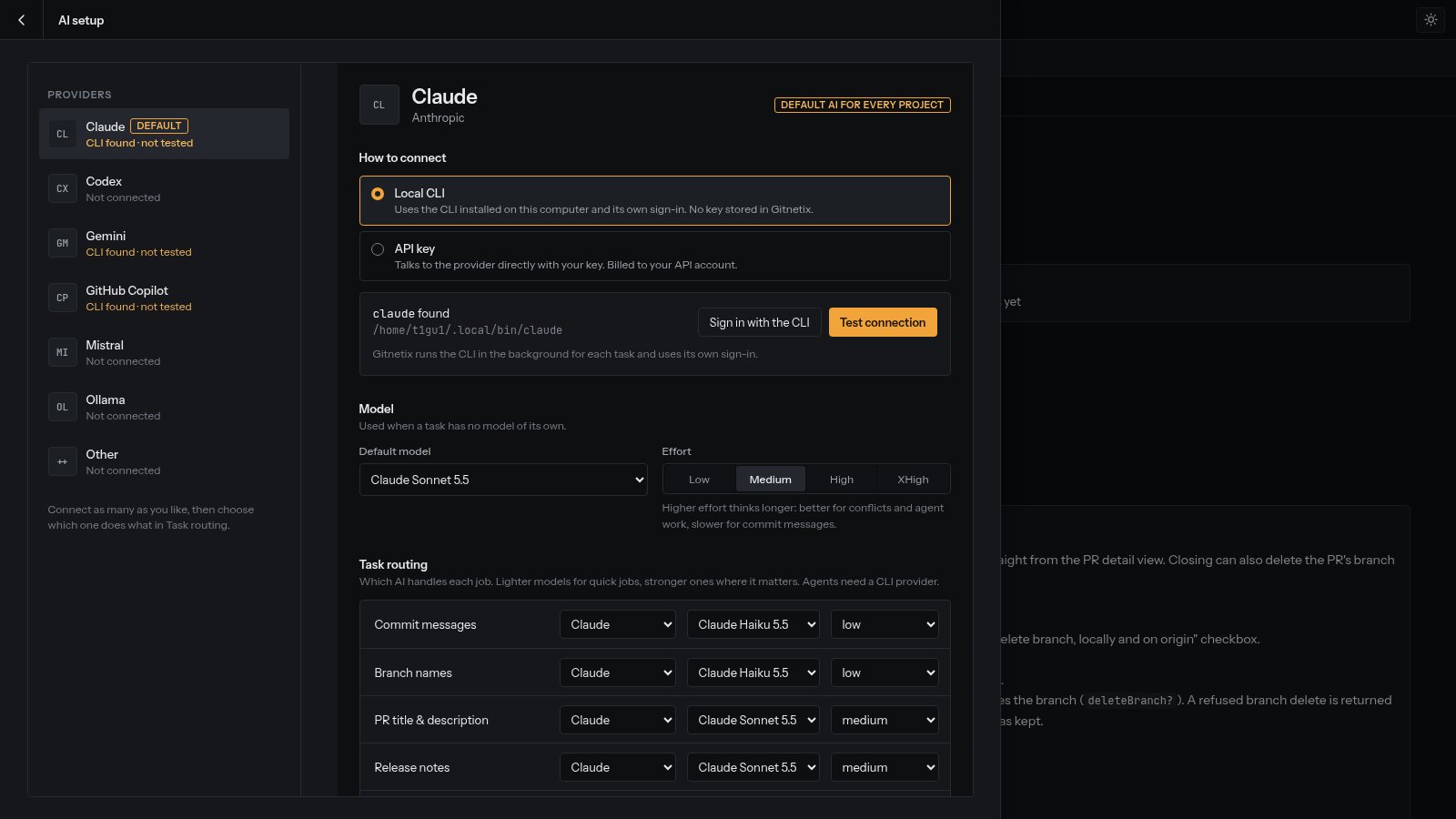This screenshot has width=1456, height=819.
Task: Open effort dropdown for Commit messages
Action: point(885,624)
